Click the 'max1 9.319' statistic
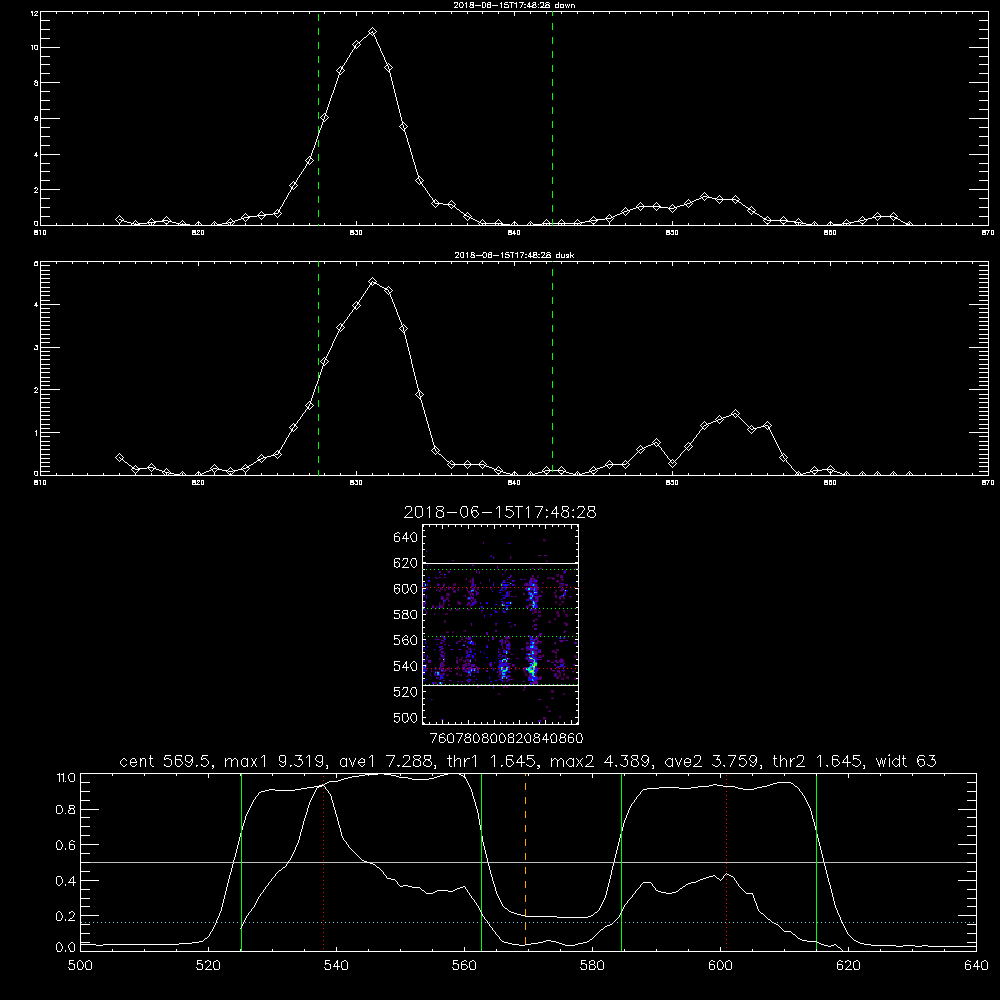 (x=276, y=761)
